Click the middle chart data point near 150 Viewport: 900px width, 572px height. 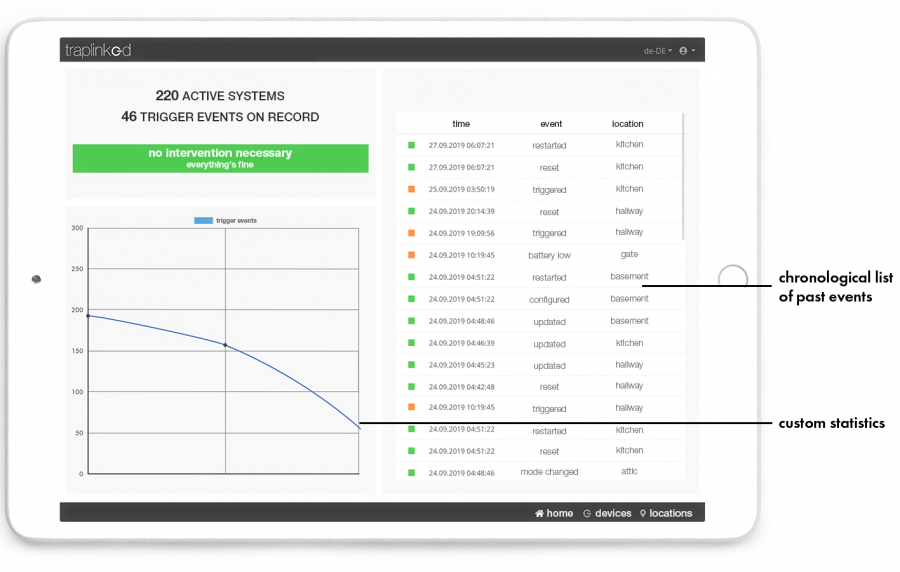click(225, 345)
